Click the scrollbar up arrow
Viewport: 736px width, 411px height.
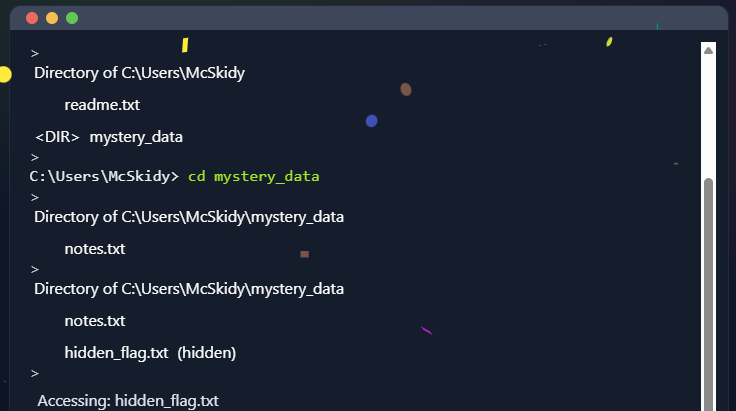[709, 50]
